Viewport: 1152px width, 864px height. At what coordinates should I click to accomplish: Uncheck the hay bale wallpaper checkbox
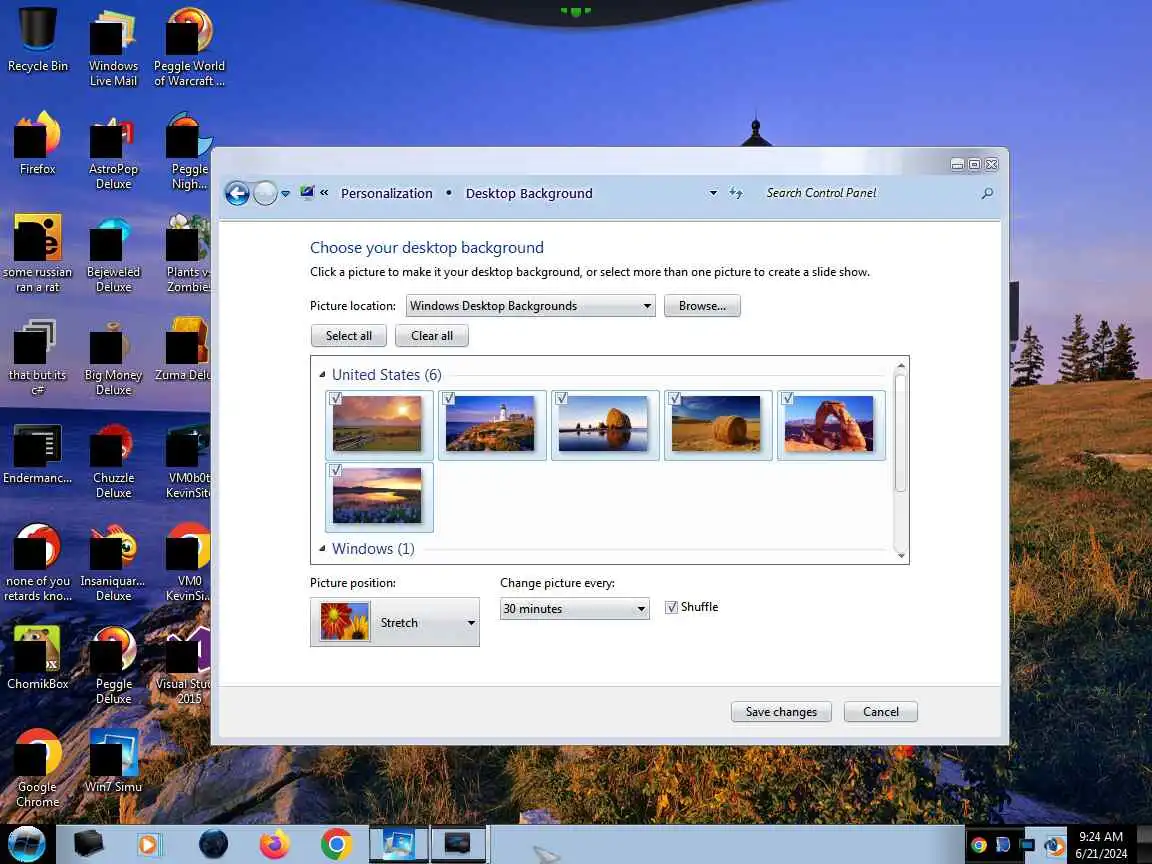pos(674,398)
